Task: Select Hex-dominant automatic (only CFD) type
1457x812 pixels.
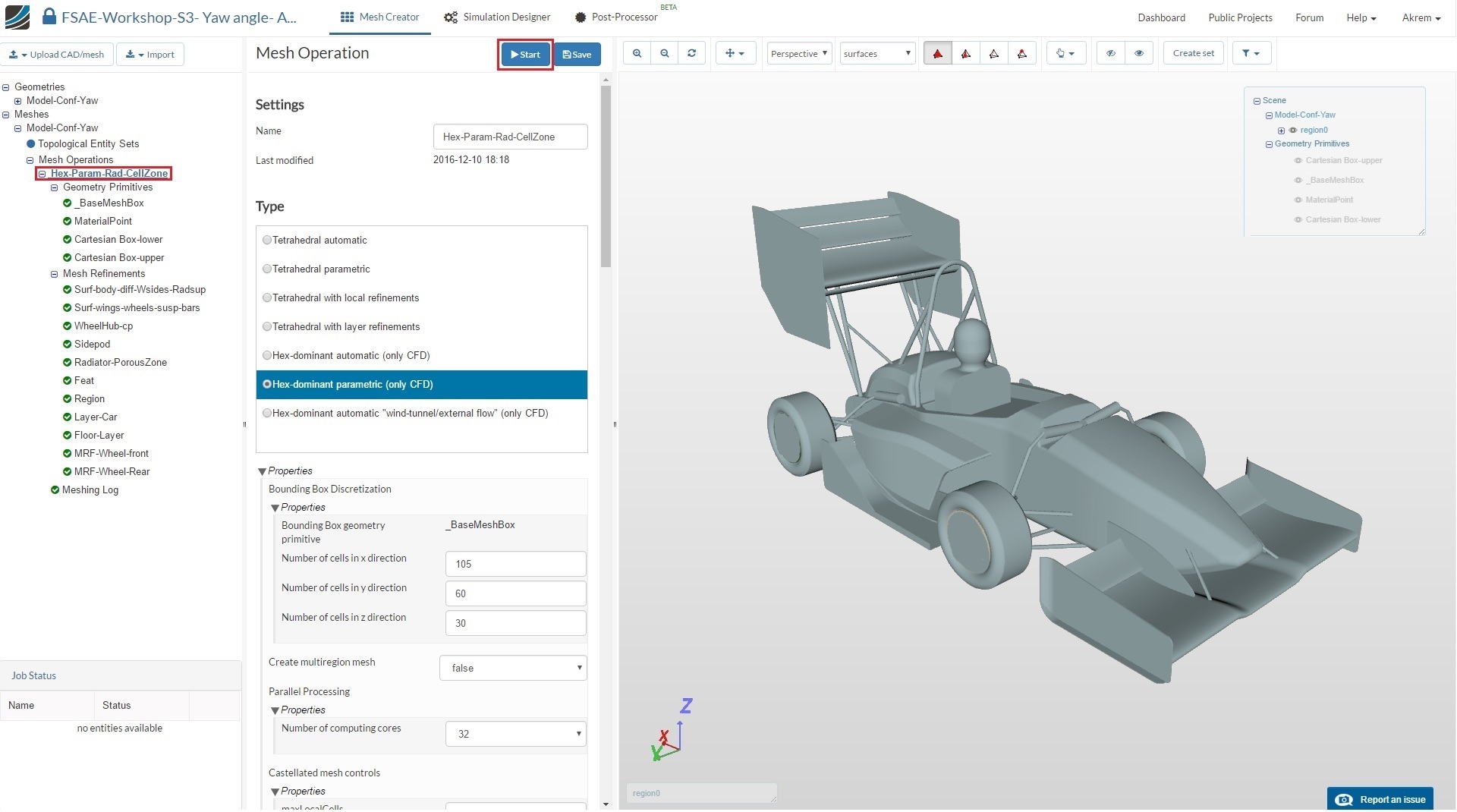Action: pos(267,355)
